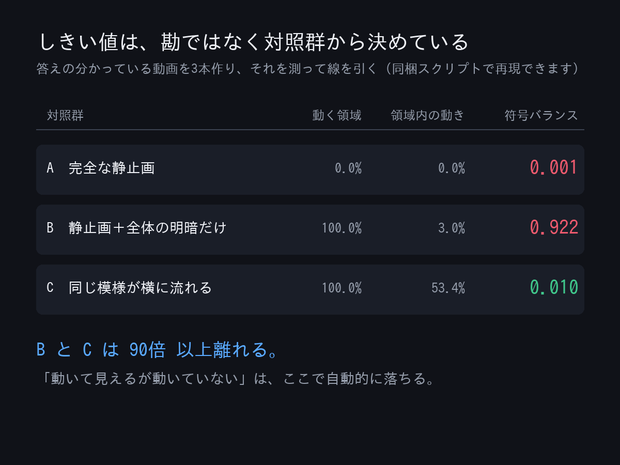Select row A 完全な静止画
The image size is (620, 465).
[x=310, y=169]
